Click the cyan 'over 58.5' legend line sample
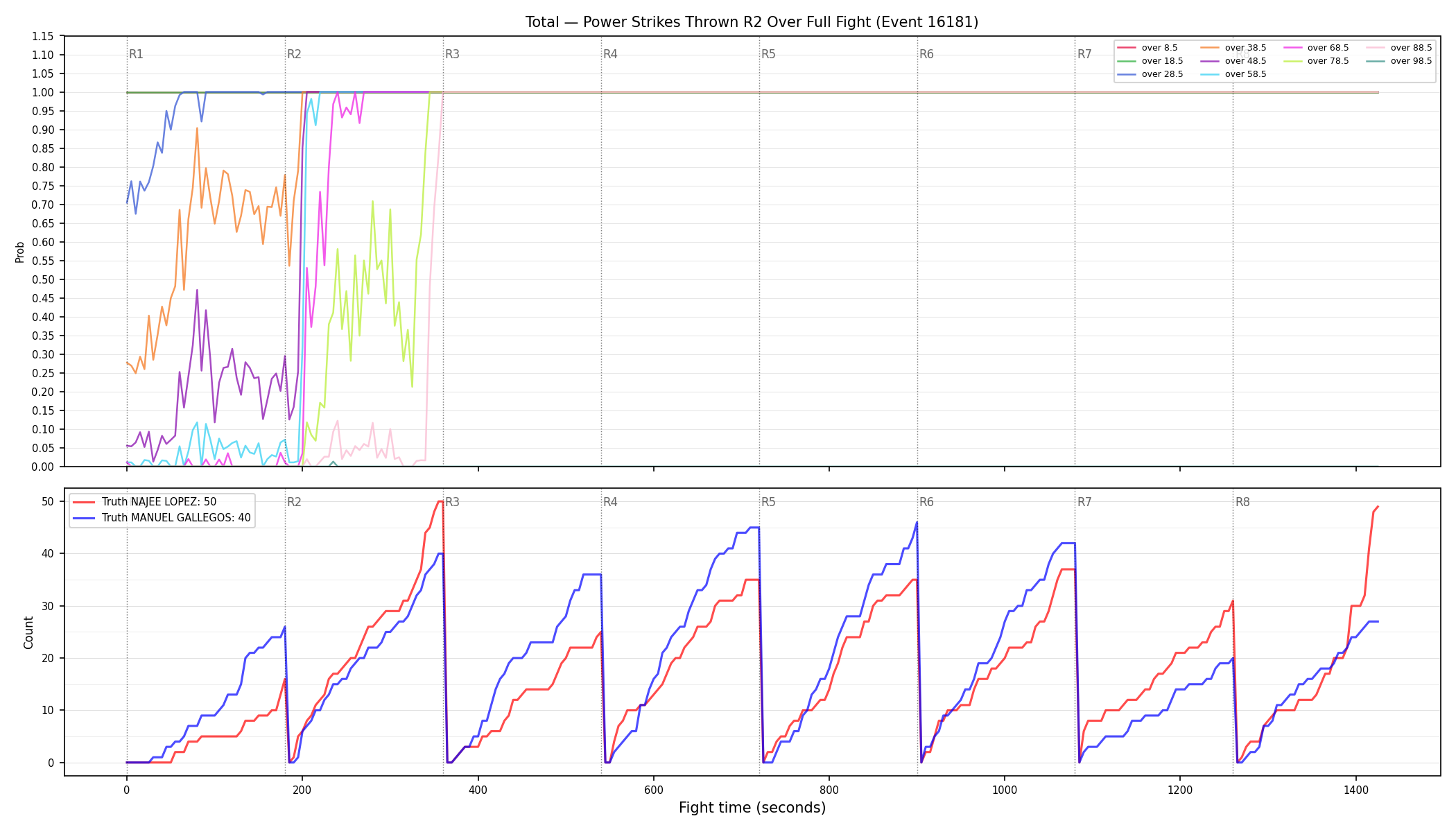This screenshot has width=1456, height=832. click(x=1209, y=74)
